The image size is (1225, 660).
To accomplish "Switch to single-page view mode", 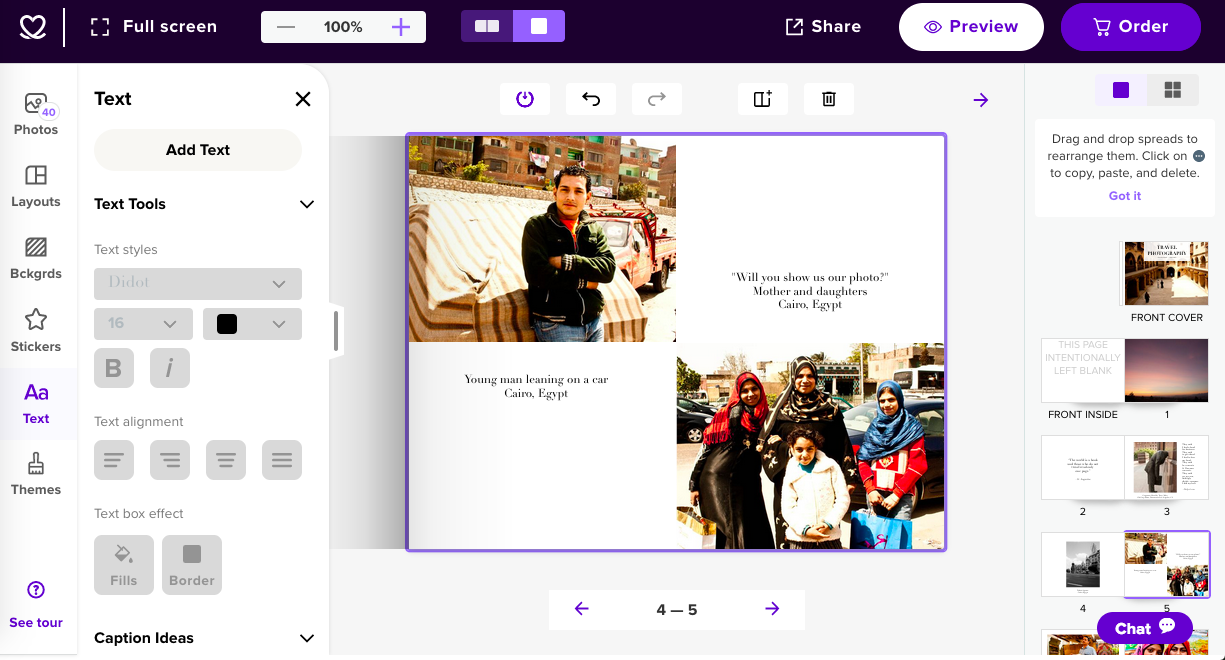I will pos(538,26).
